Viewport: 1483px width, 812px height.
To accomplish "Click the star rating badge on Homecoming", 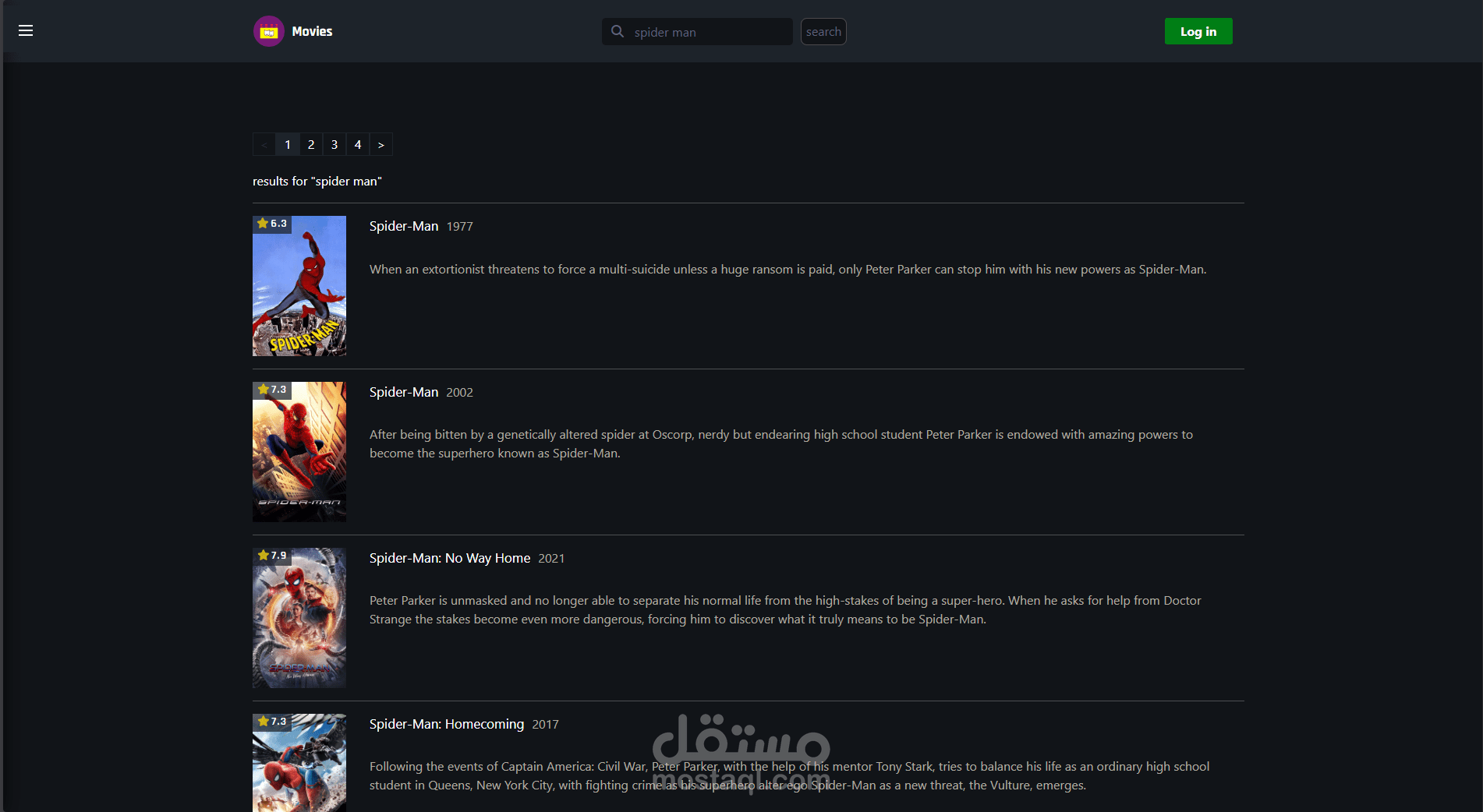I will pyautogui.click(x=272, y=722).
